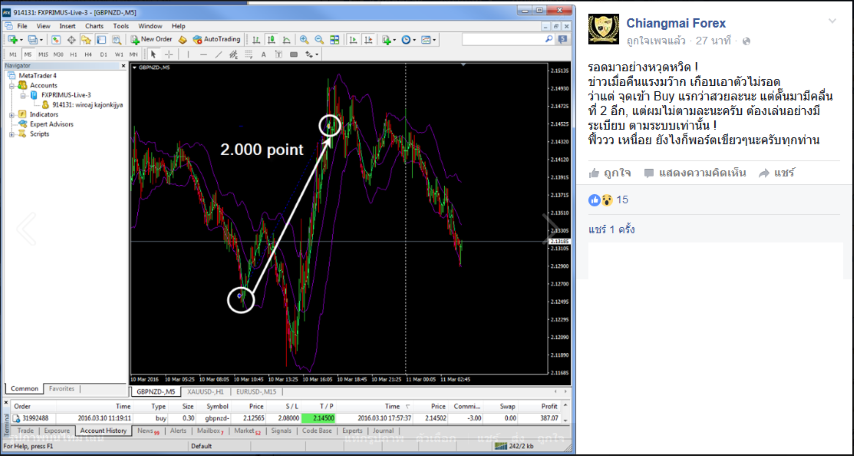
Task: Select the Vertical Line drawing tool
Action: tap(188, 54)
